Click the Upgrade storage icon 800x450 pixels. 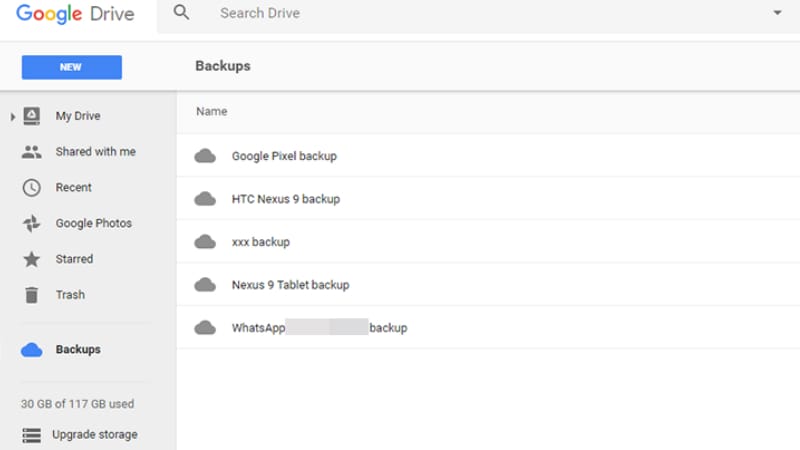point(32,435)
